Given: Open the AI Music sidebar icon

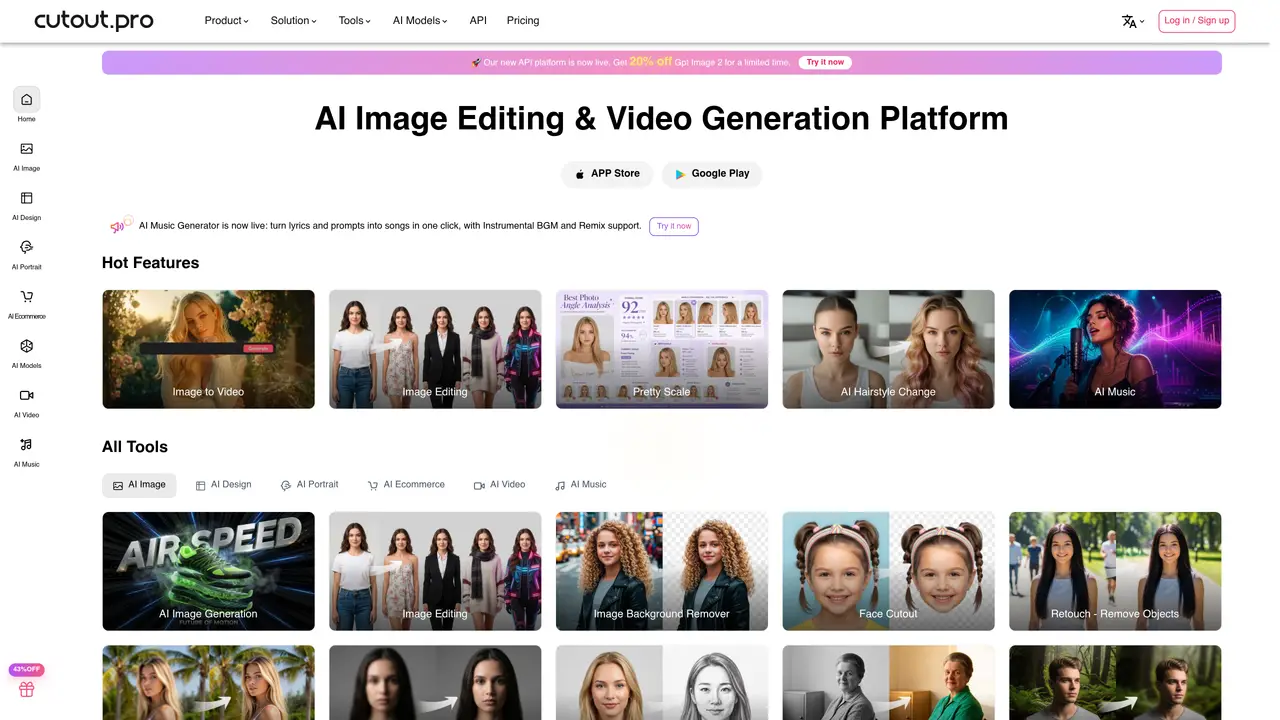Looking at the screenshot, I should [26, 444].
